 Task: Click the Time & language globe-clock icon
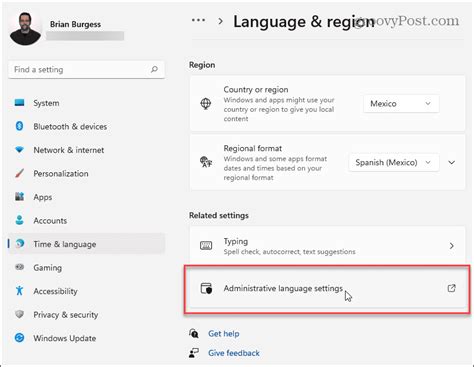click(x=20, y=243)
